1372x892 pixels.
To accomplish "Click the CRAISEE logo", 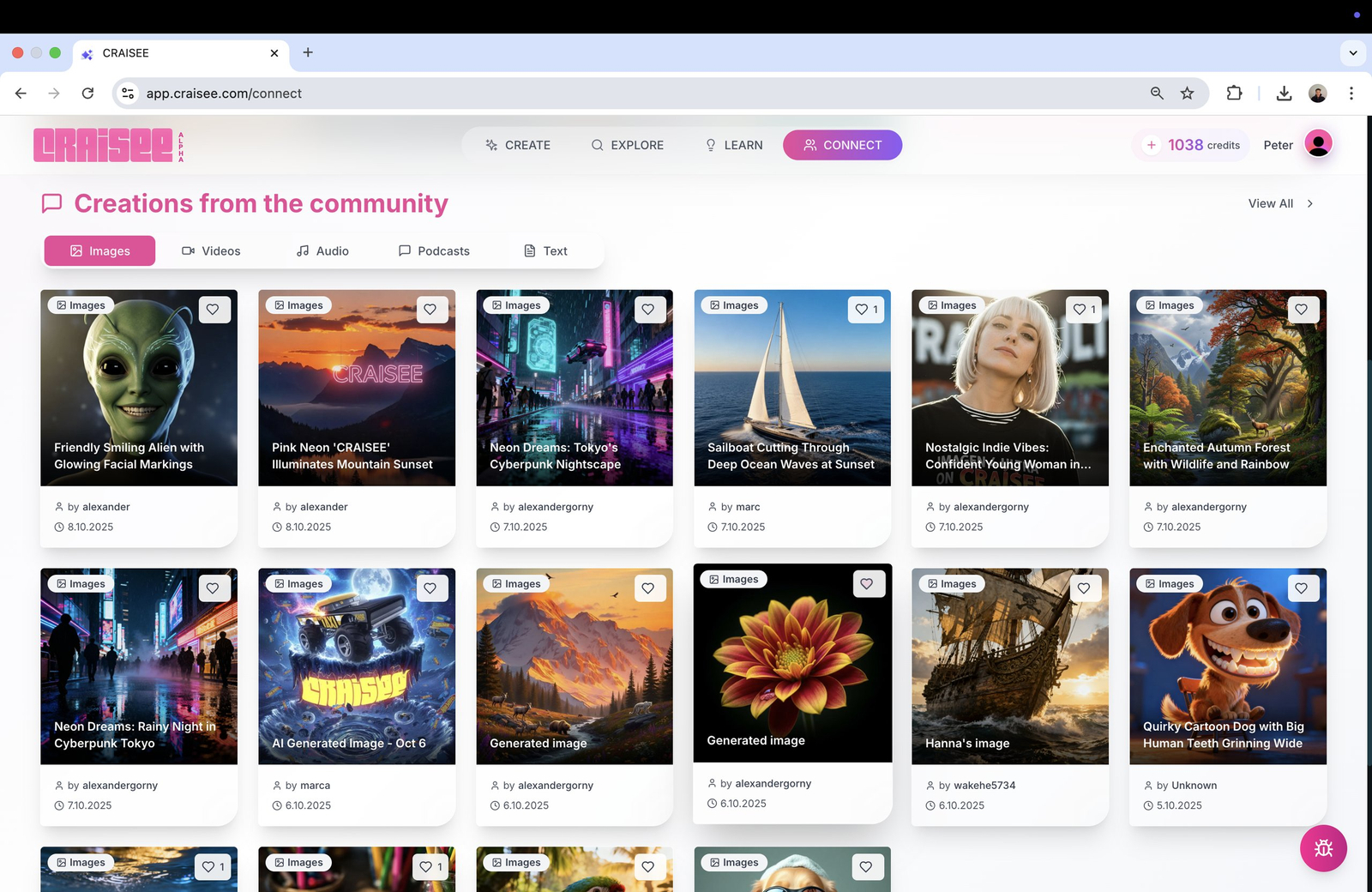I will pos(104,145).
